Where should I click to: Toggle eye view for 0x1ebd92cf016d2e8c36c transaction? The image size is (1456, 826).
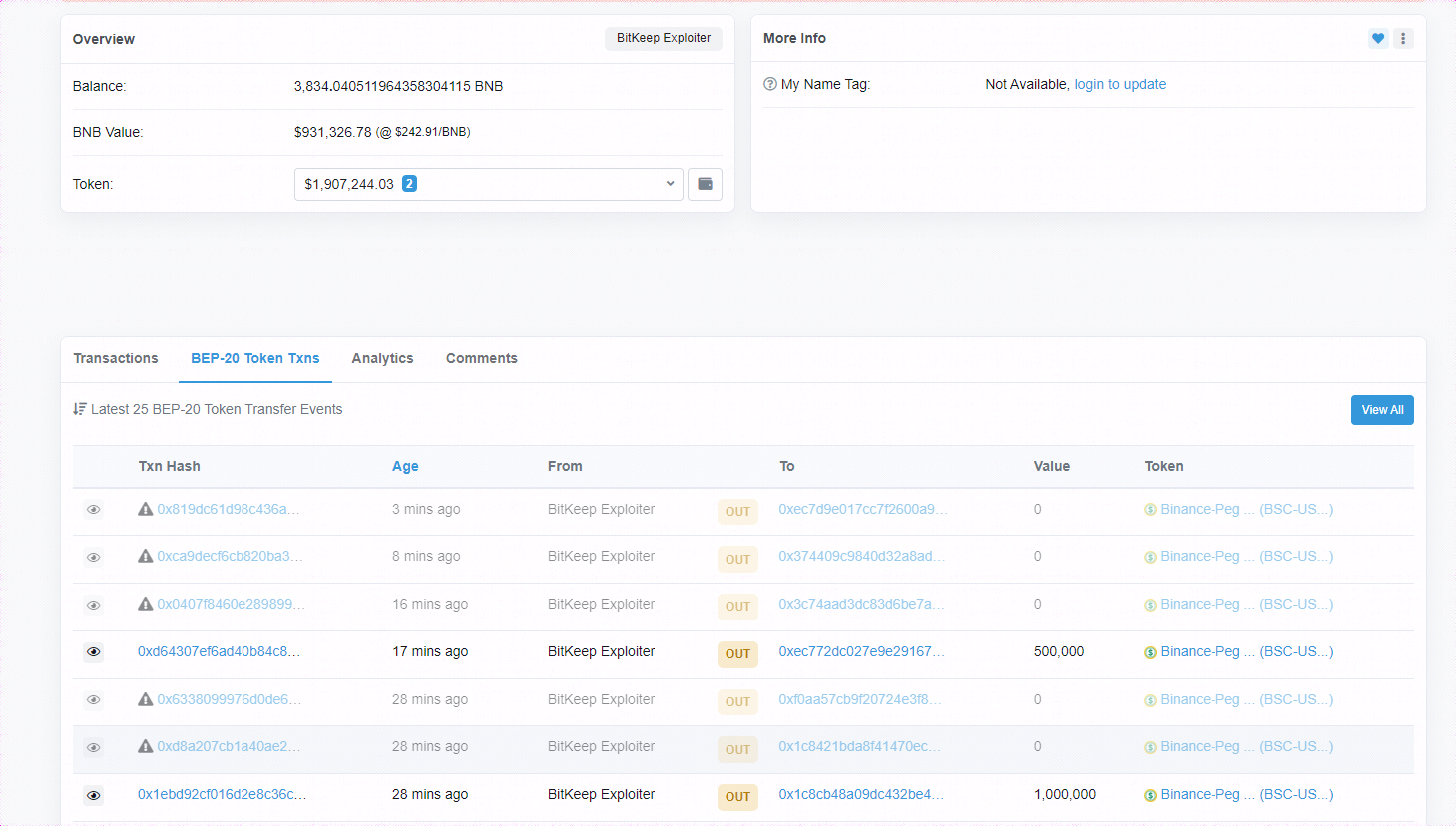pos(93,795)
